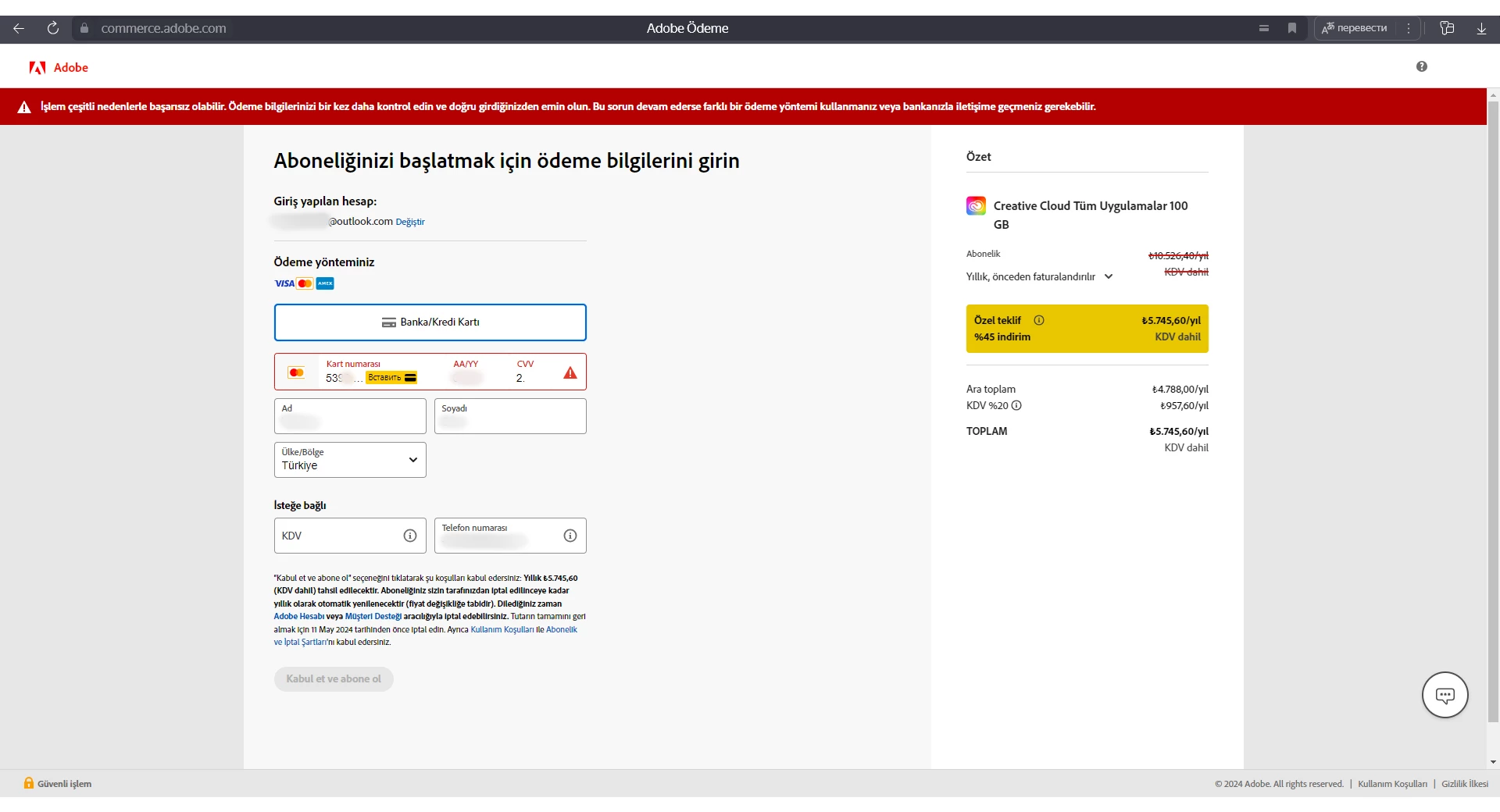
Task: Click the KDV %20 info icon
Action: [x=1016, y=405]
